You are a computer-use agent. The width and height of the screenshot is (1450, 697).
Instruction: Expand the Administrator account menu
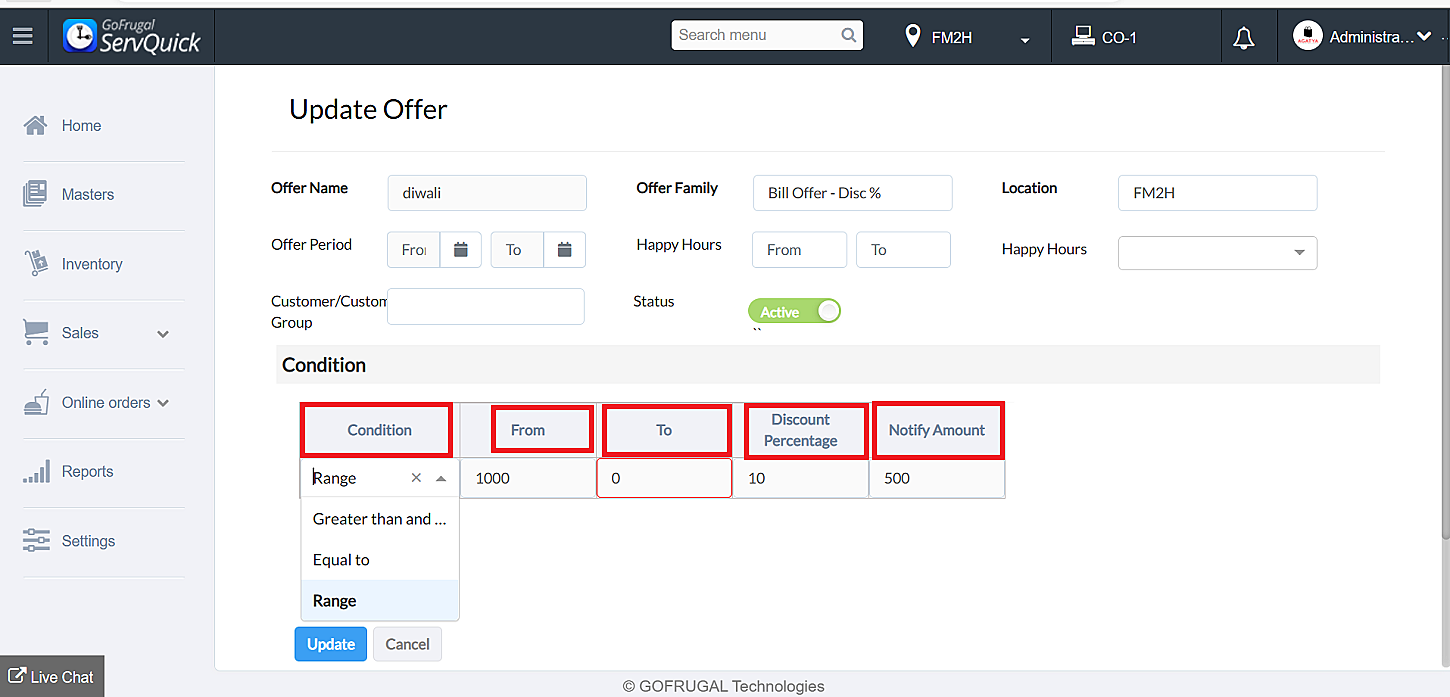click(x=1424, y=37)
